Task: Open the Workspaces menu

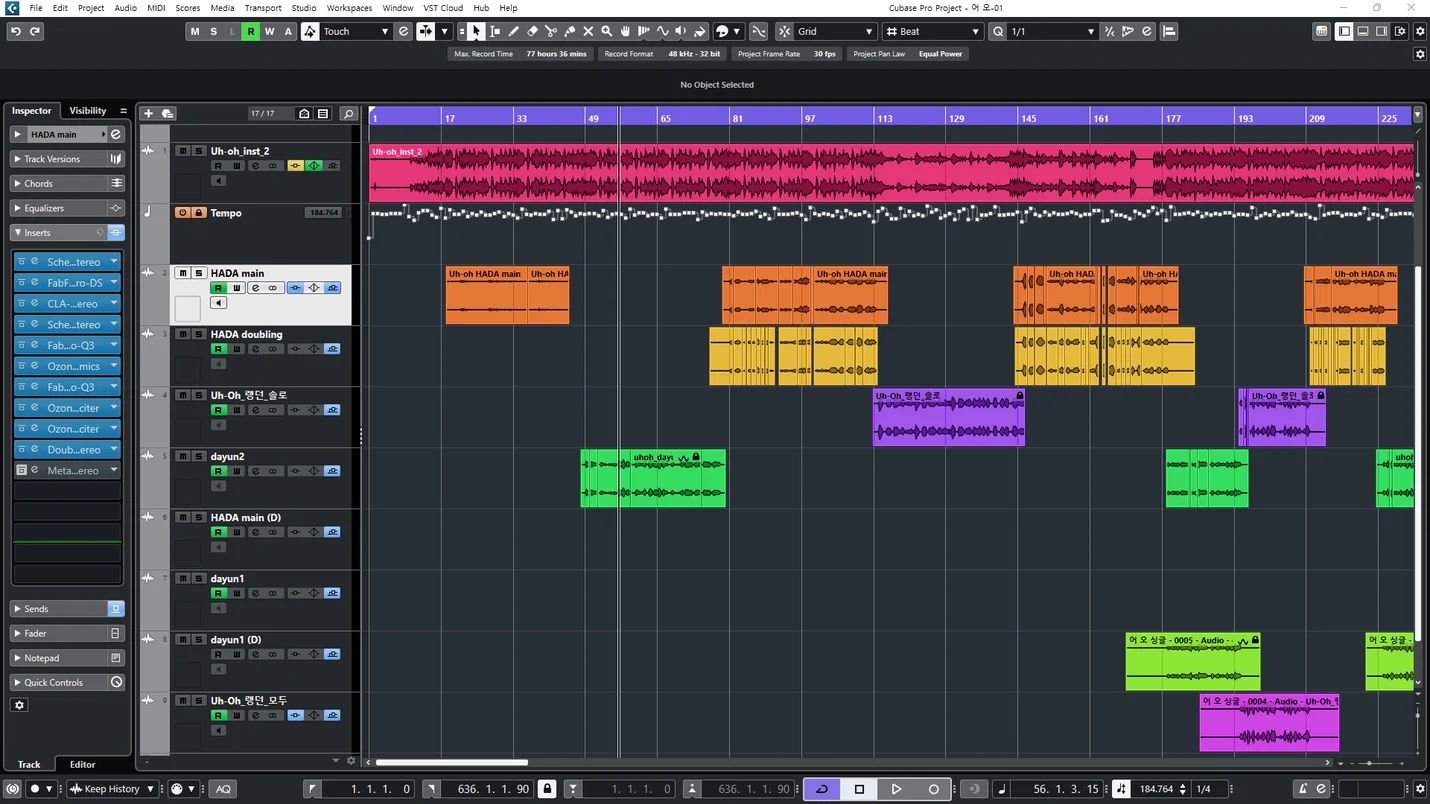Action: (x=349, y=8)
